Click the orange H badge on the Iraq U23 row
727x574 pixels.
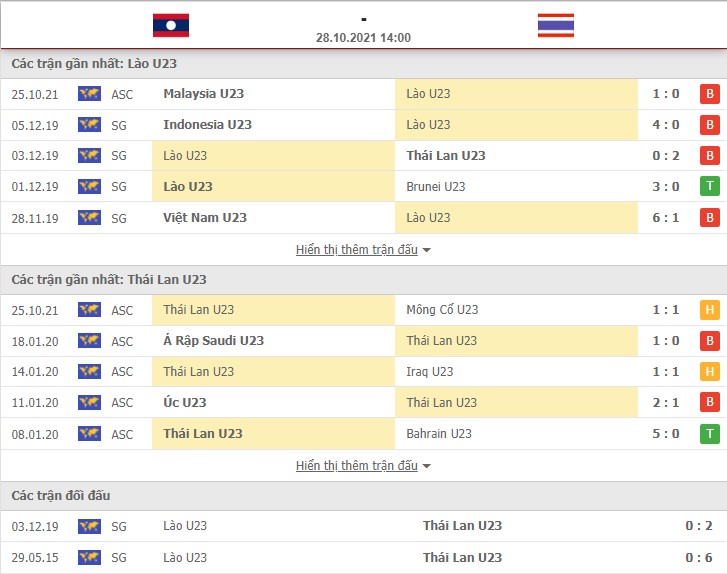(709, 371)
